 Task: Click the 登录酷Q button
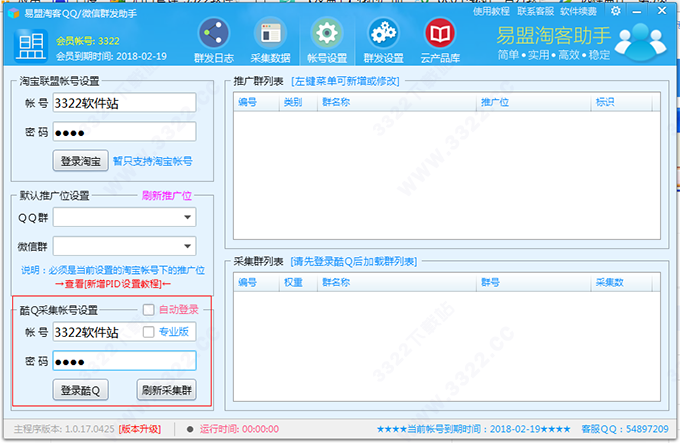[81, 390]
